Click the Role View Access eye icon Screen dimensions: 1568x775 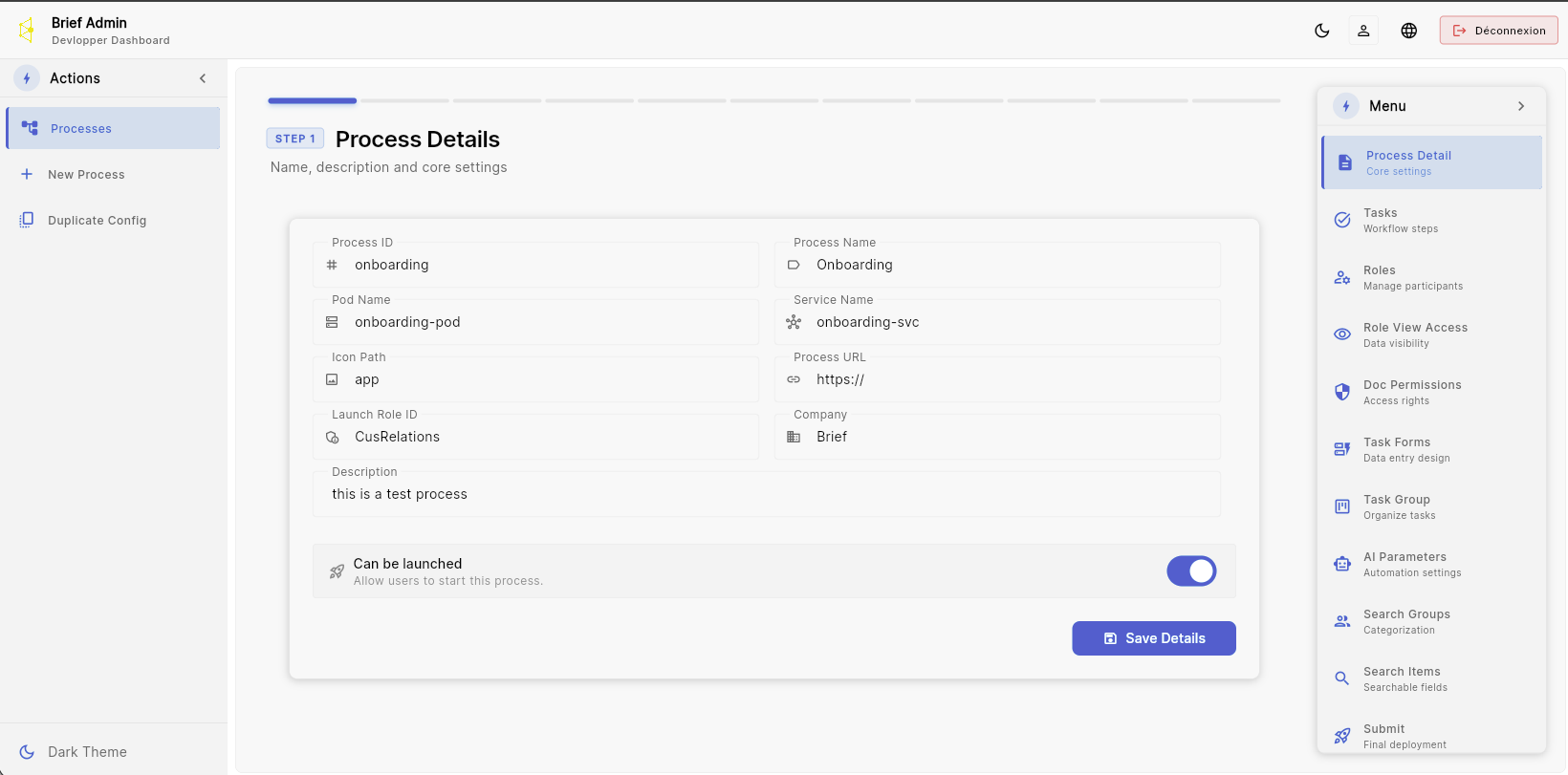(x=1342, y=334)
